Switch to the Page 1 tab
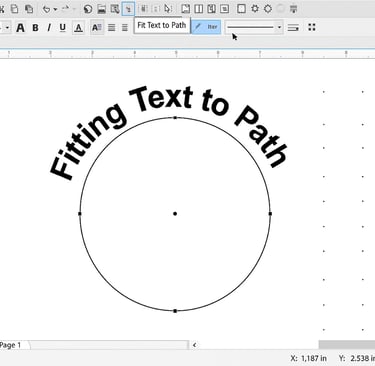Viewport: 375px width, 366px height. point(10,345)
